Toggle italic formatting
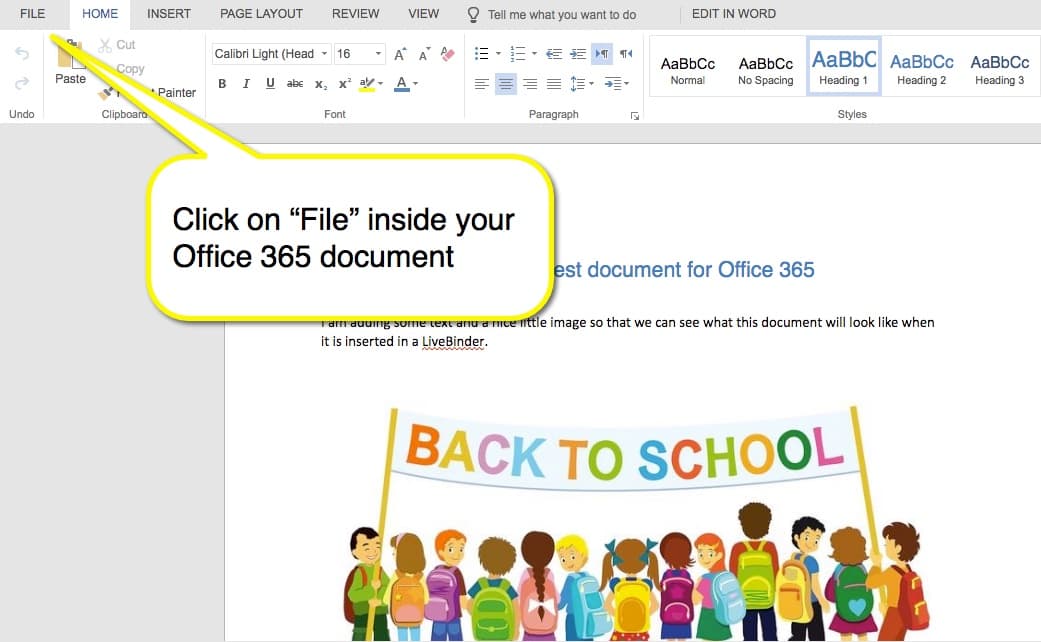Viewport: 1041px width, 642px height. coord(246,84)
